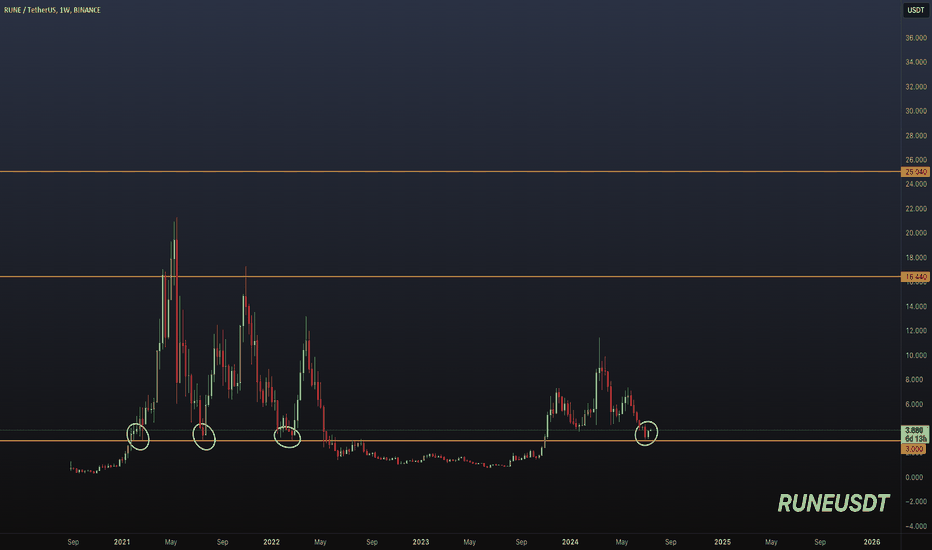Click the 32.000 price axis label
This screenshot has width=932, height=550.
[x=915, y=86]
